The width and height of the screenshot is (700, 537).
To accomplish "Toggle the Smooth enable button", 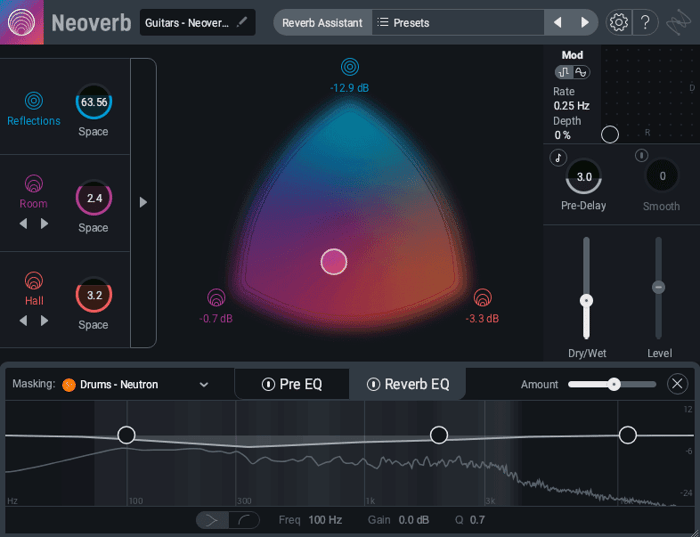I will 642,155.
